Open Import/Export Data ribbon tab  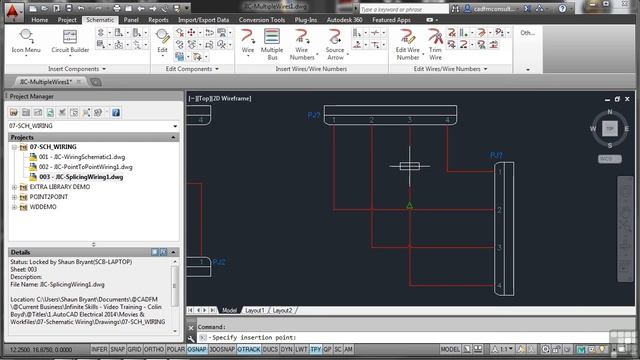click(203, 20)
